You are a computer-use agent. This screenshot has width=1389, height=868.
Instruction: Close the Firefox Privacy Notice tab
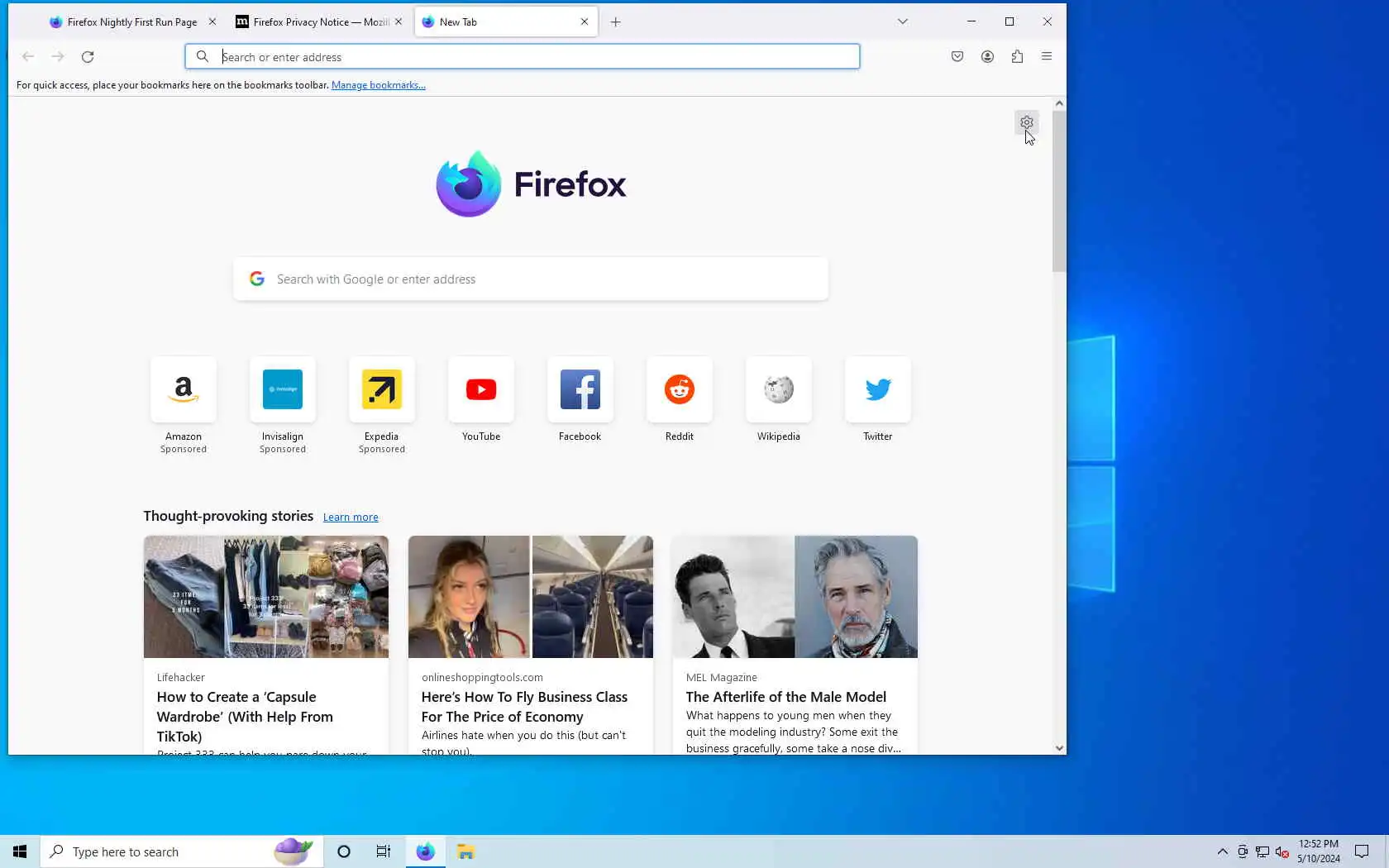pyautogui.click(x=399, y=22)
